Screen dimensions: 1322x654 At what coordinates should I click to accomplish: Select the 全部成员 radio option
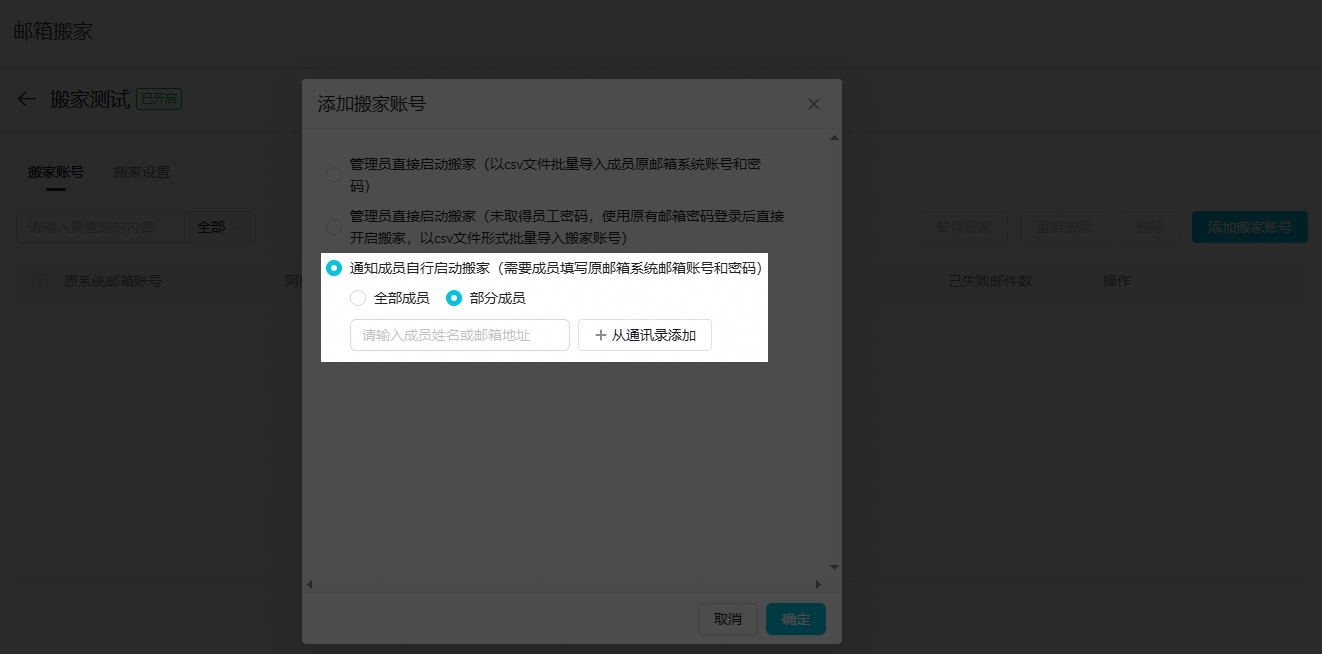click(357, 298)
